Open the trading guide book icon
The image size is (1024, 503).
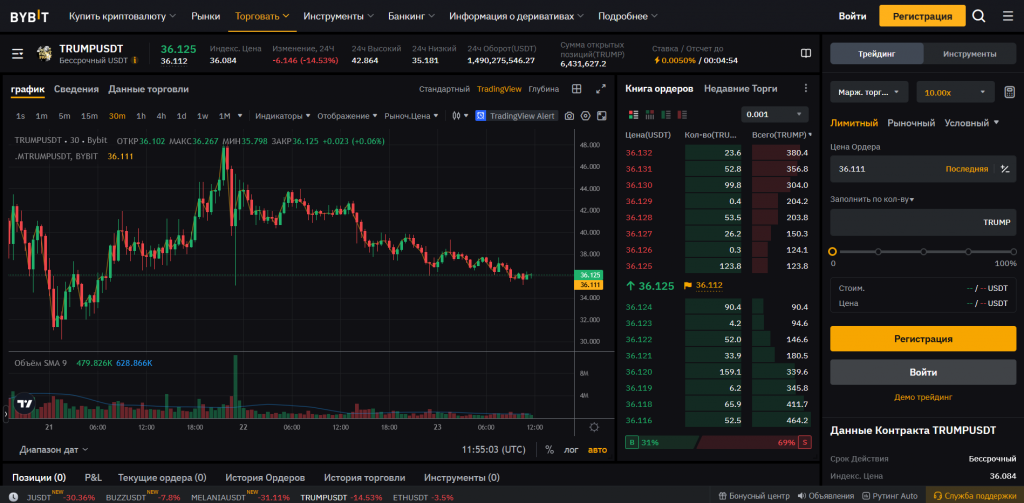(806, 53)
